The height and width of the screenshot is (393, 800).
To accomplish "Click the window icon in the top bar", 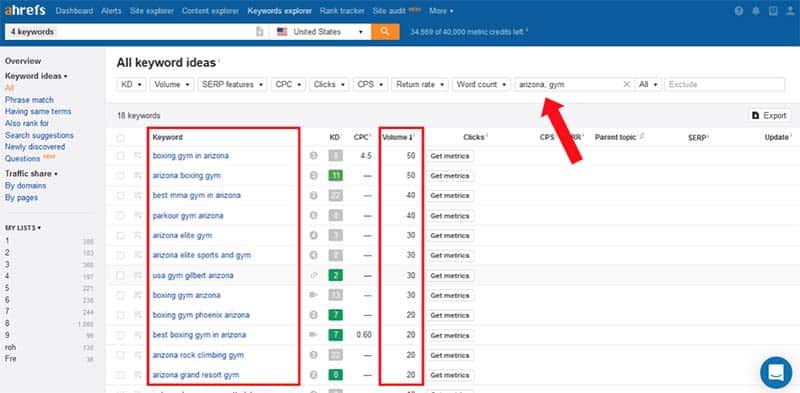I will click(x=773, y=11).
